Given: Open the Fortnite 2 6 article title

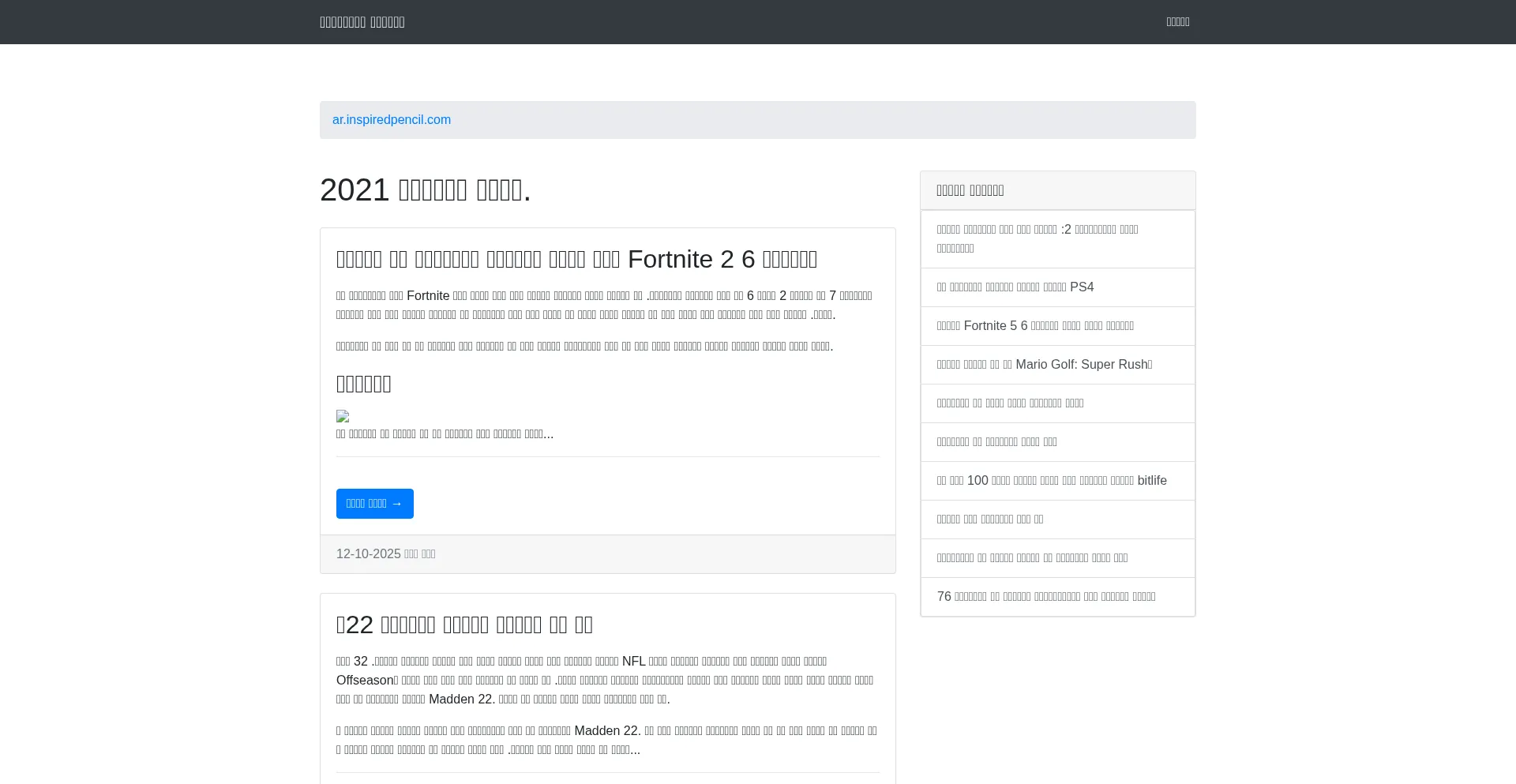Looking at the screenshot, I should (576, 259).
